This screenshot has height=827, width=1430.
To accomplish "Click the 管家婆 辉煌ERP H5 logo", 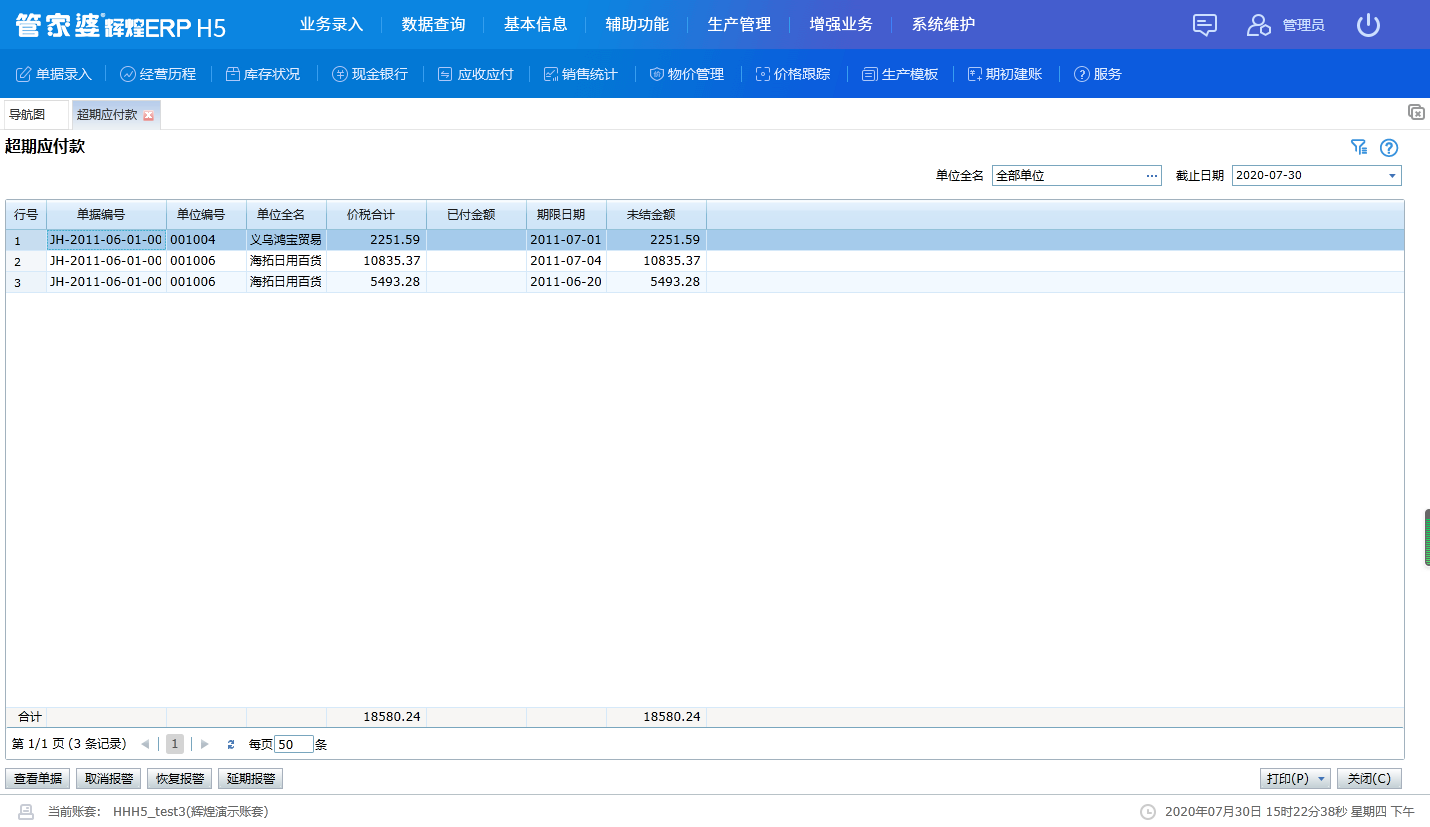I will (120, 26).
